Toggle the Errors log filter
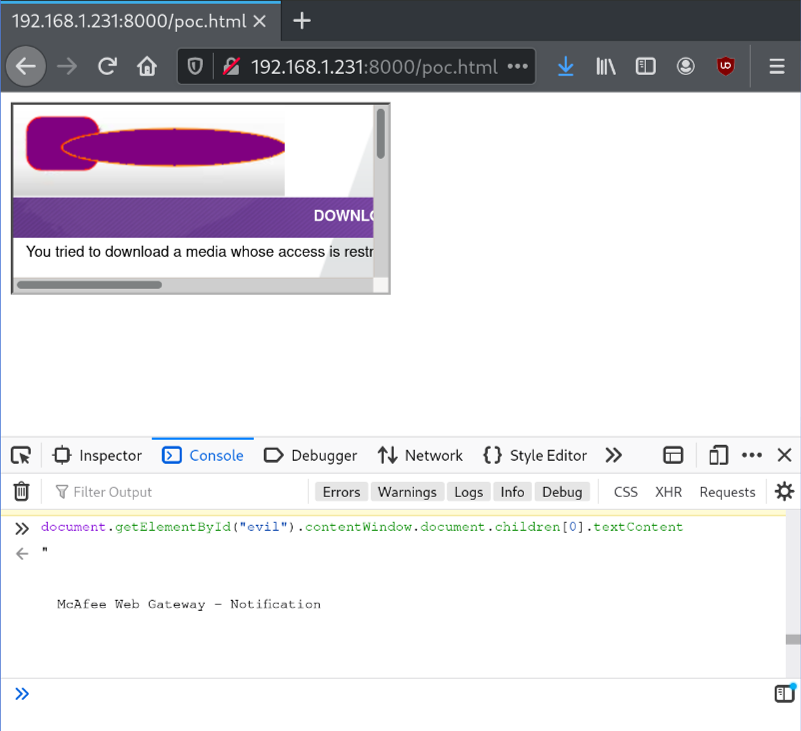801x731 pixels. pos(341,492)
